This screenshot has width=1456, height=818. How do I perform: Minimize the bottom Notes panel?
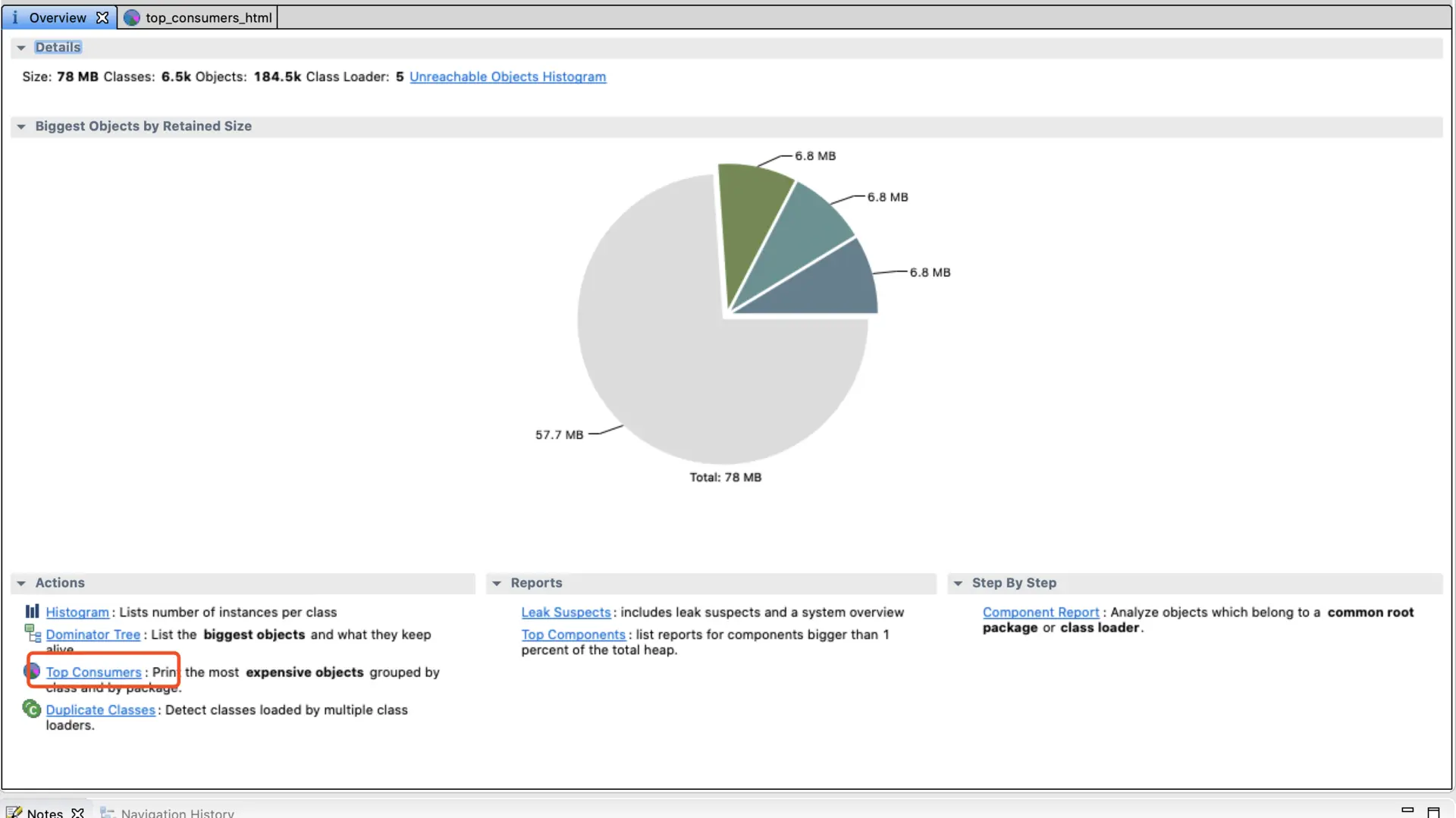click(1407, 810)
